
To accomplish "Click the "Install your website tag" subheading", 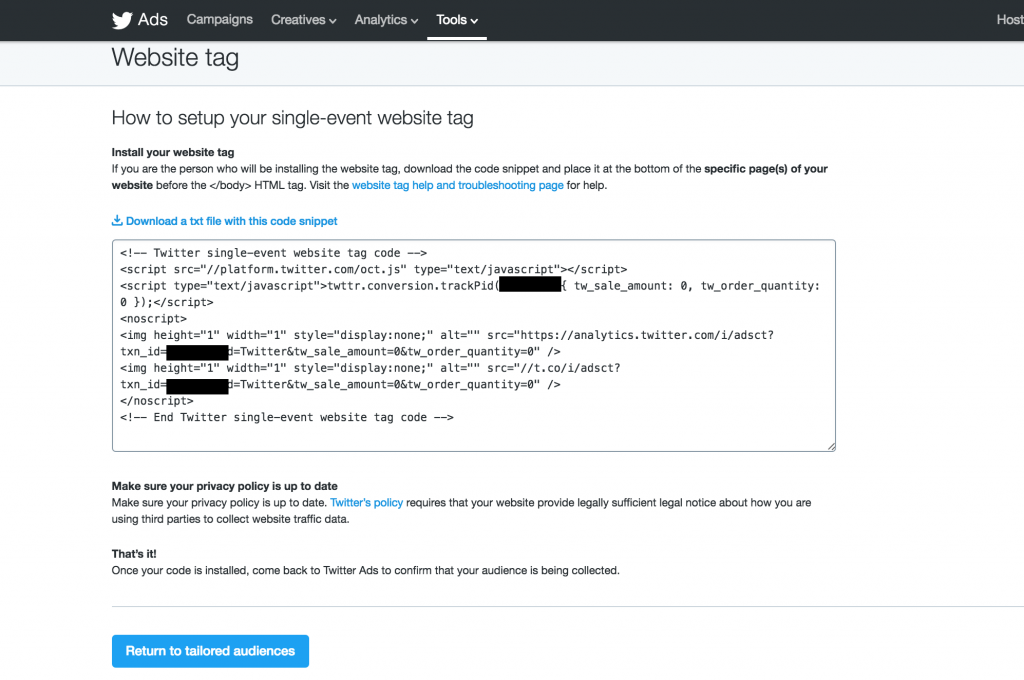I will tap(173, 152).
